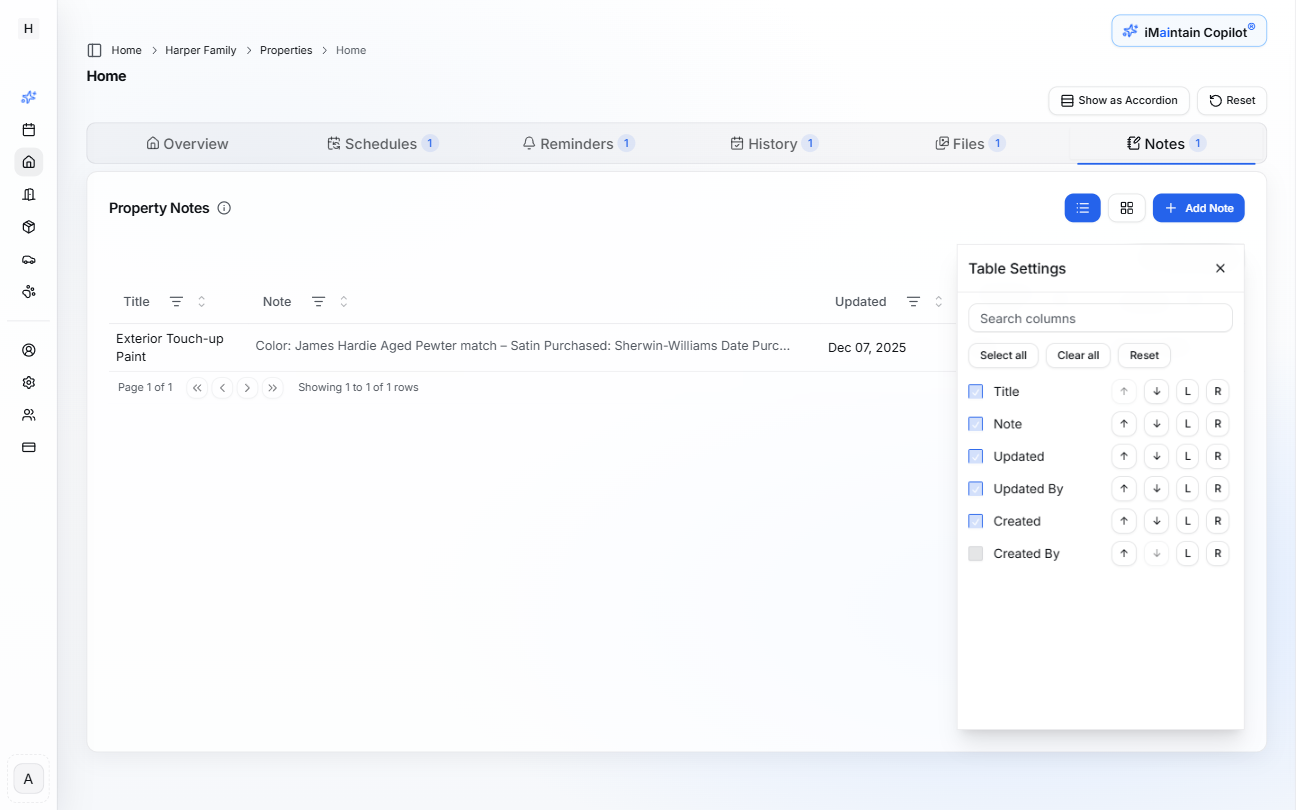The width and height of the screenshot is (1296, 810).
Task: Sort by the Updated column arrows
Action: tap(938, 302)
